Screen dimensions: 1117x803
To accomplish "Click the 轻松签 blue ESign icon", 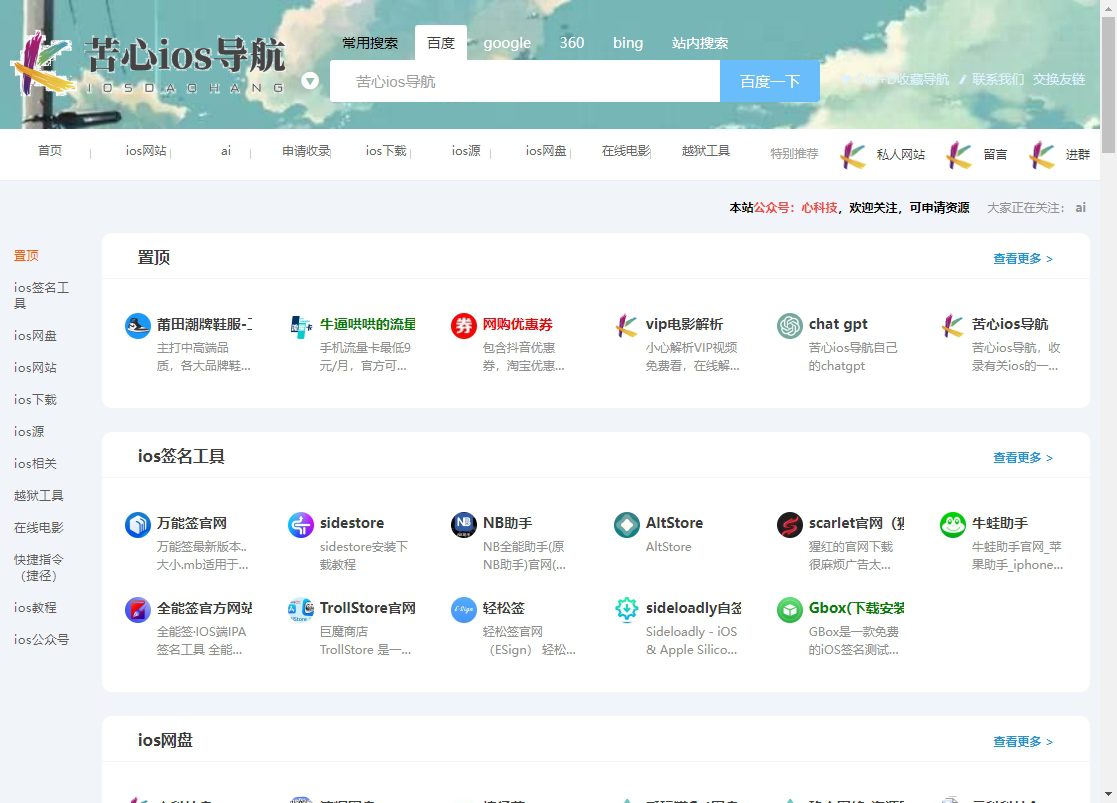I will [x=464, y=609].
